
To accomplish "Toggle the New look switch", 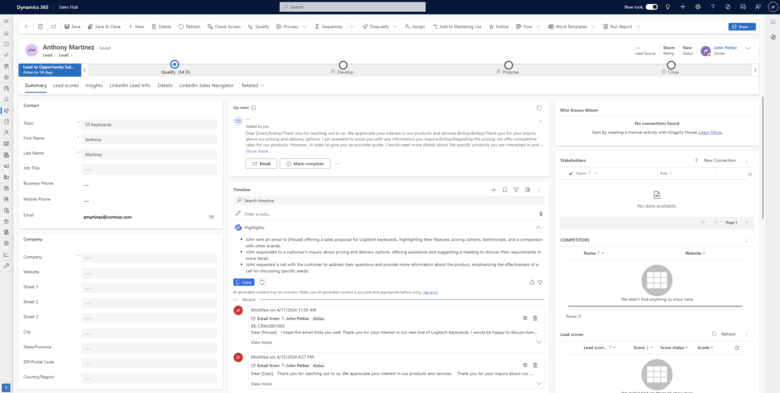I will (652, 7).
